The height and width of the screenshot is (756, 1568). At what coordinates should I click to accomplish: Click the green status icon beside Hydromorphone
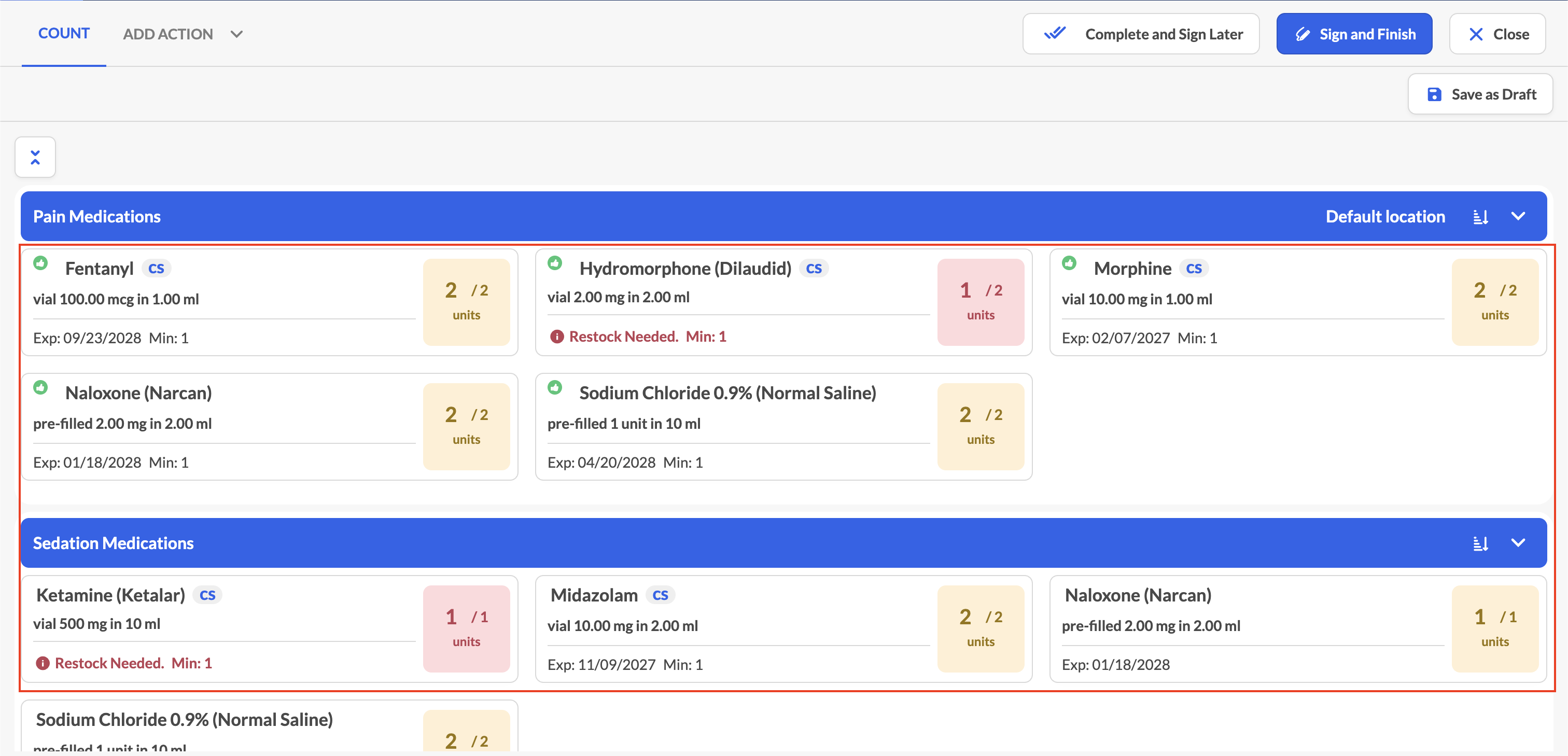tap(554, 263)
